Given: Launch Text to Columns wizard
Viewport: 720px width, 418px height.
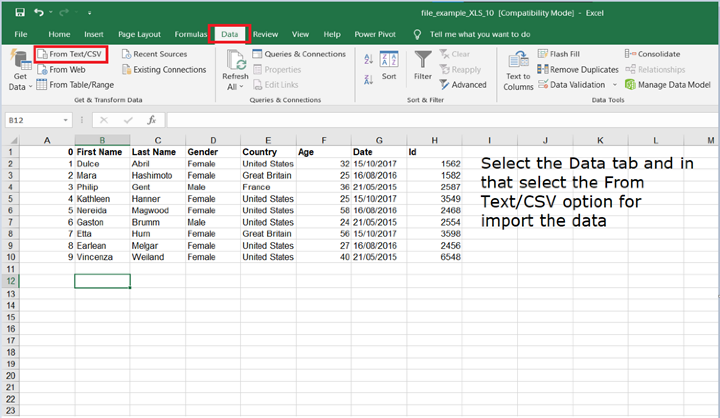Looking at the screenshot, I should coord(518,70).
